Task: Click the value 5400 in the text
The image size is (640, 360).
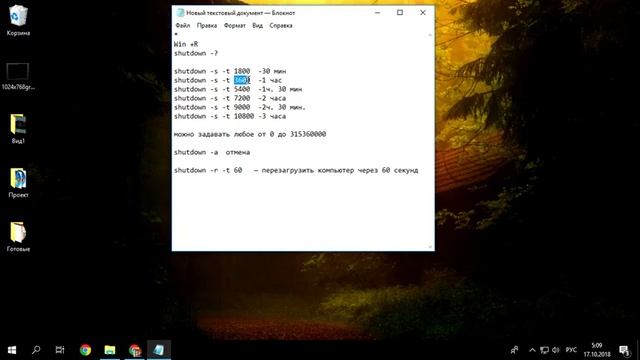Action: 242,89
